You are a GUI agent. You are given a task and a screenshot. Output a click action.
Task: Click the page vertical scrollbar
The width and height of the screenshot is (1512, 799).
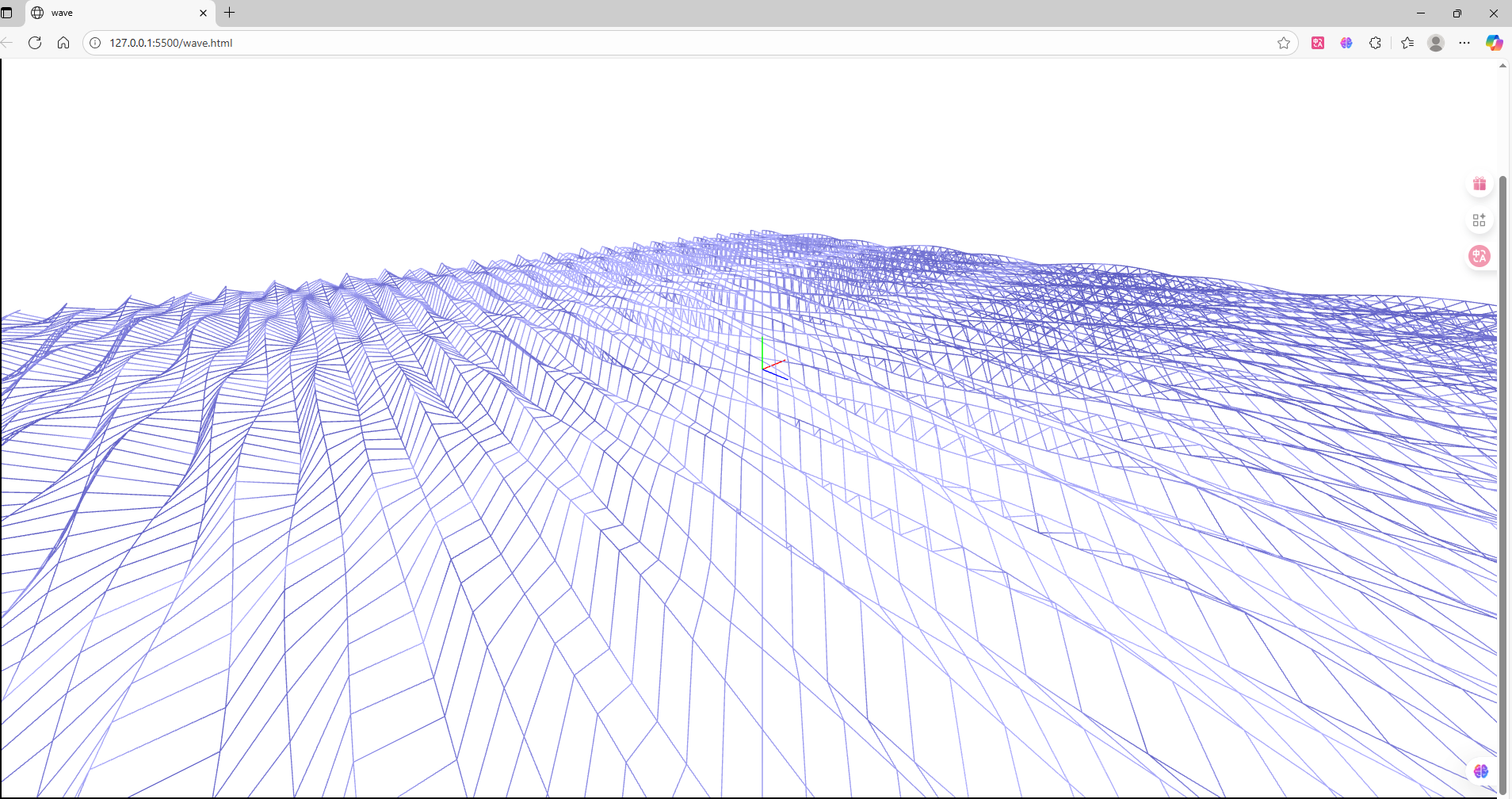[1502, 484]
